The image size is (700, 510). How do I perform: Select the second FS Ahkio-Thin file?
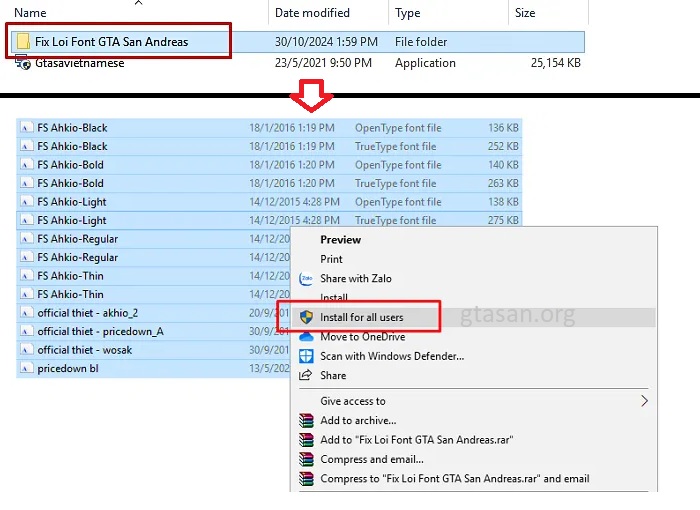71,294
